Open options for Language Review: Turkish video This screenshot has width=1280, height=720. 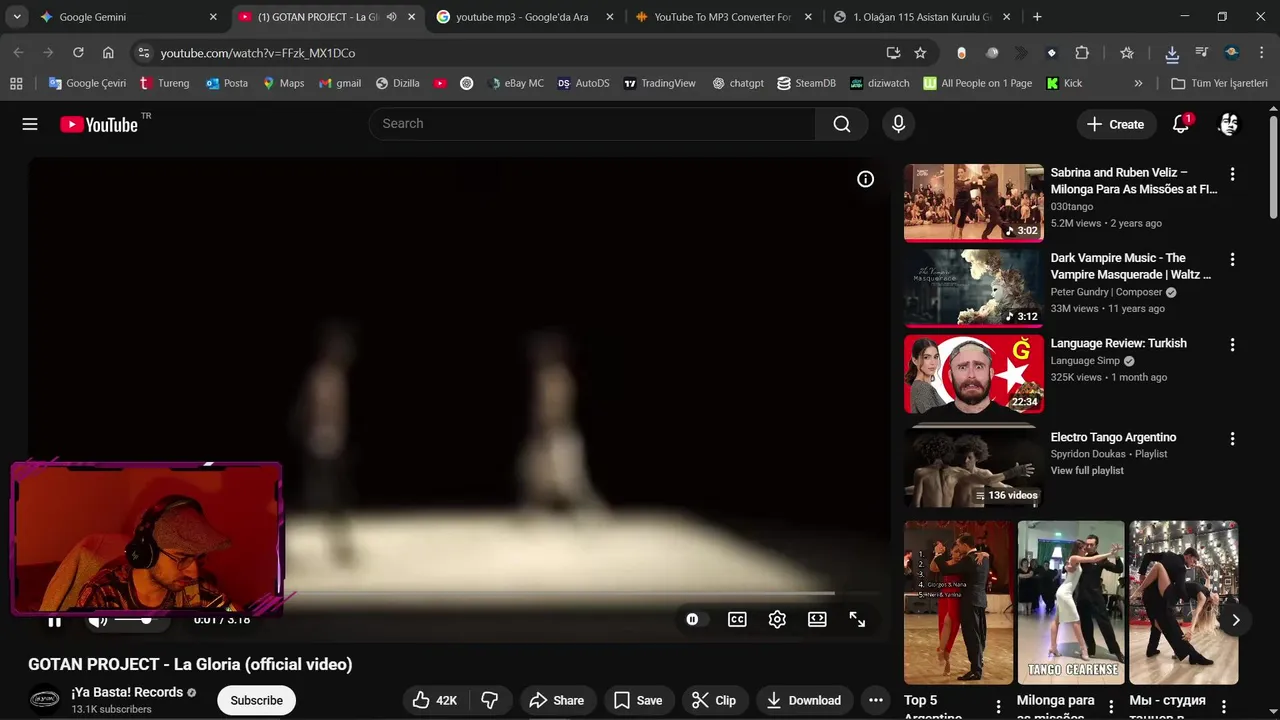coord(1232,345)
